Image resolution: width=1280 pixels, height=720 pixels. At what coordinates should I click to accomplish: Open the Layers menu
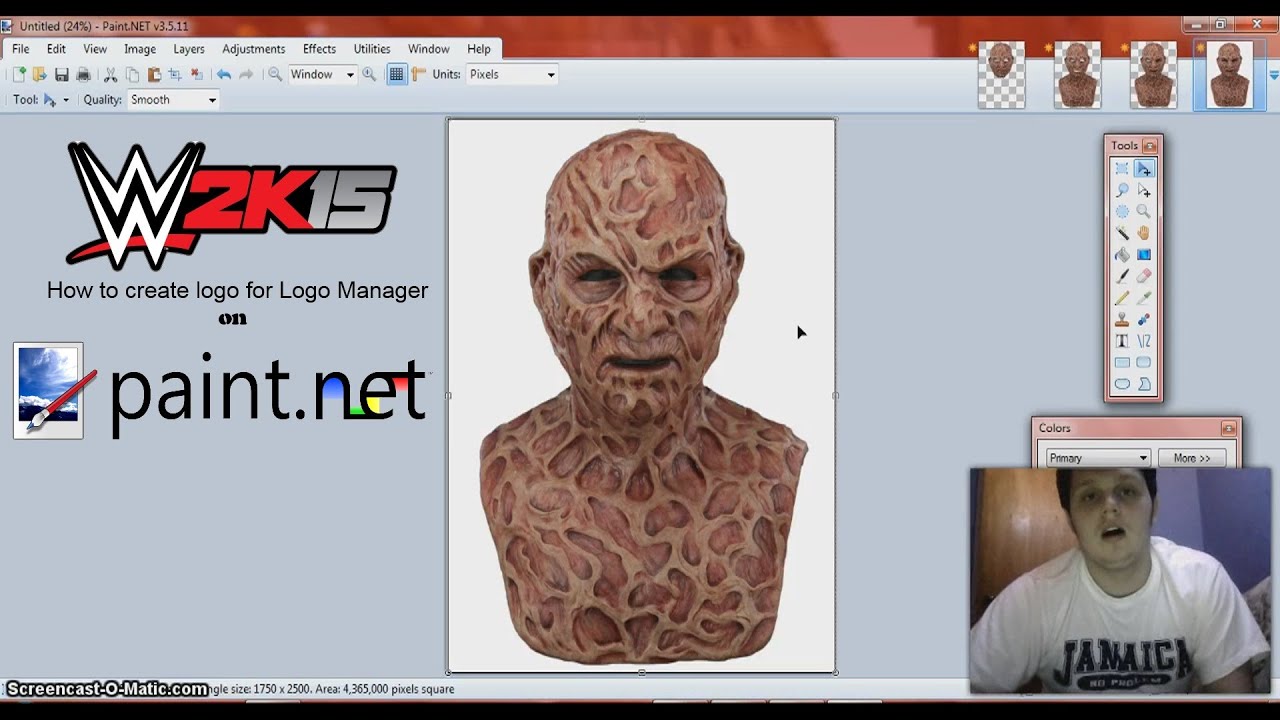(189, 49)
